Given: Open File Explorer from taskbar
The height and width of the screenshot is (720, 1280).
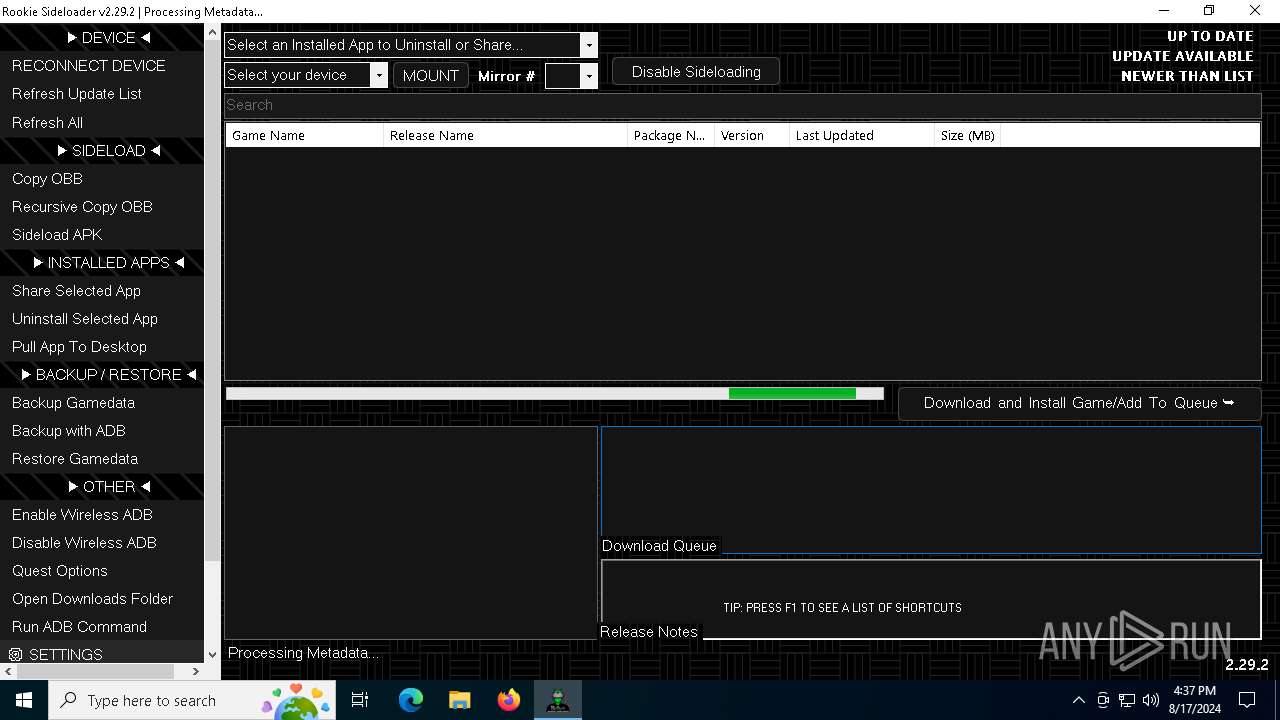Looking at the screenshot, I should point(459,700).
